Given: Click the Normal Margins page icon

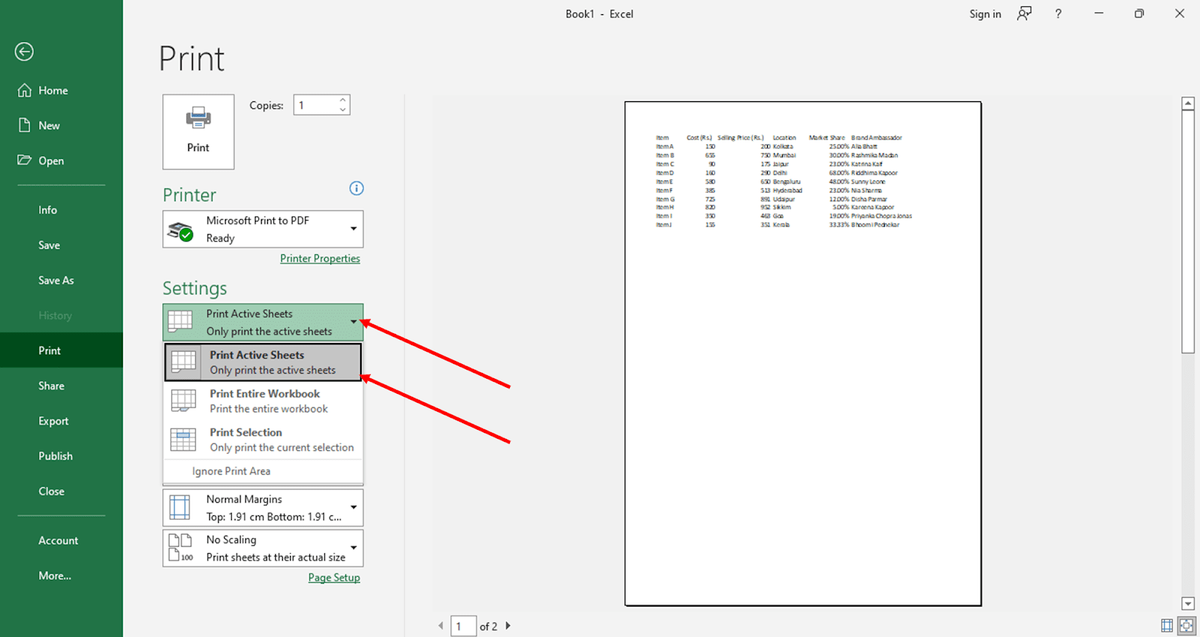Looking at the screenshot, I should (180, 507).
